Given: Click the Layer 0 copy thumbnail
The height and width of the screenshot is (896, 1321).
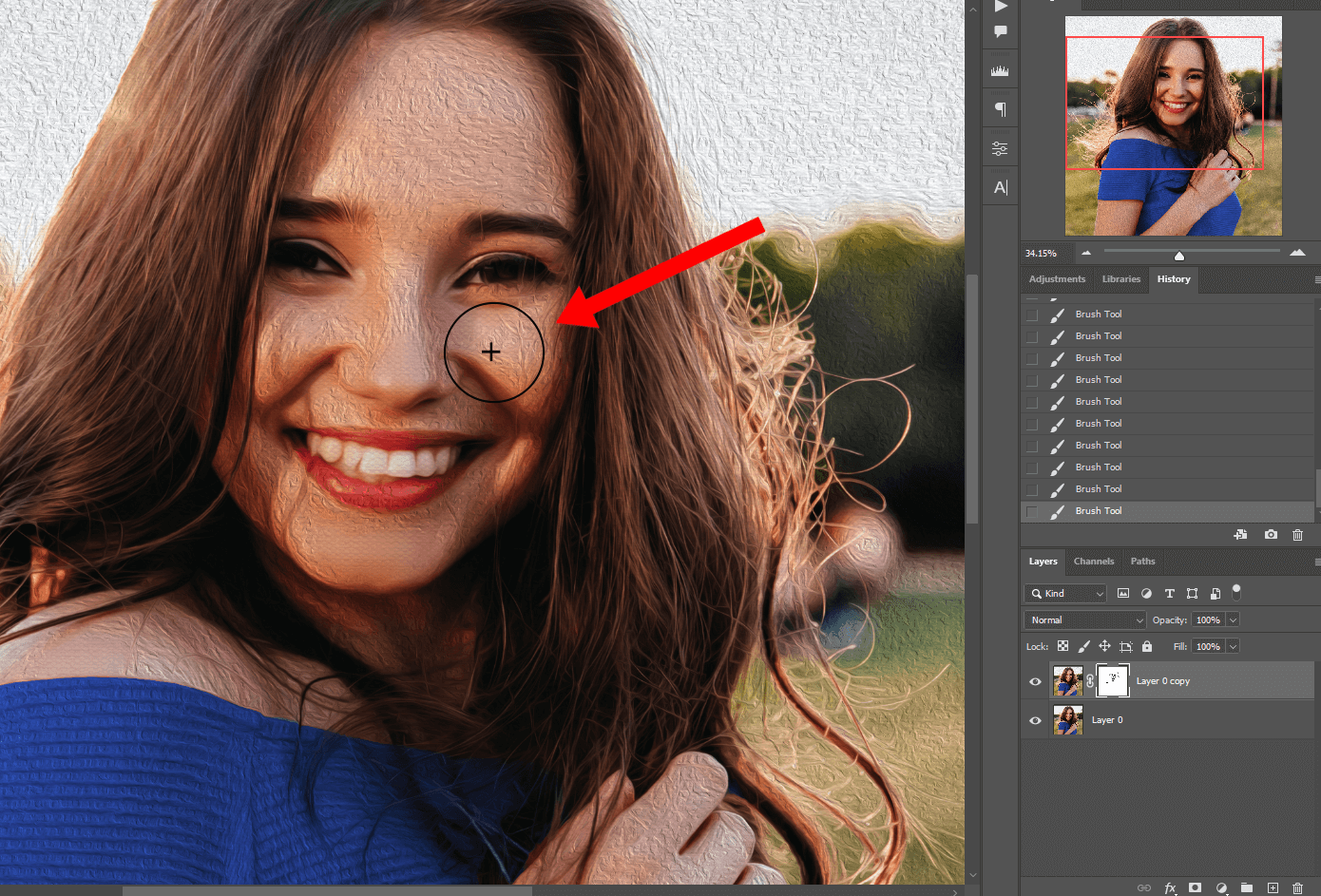Looking at the screenshot, I should click(x=1067, y=680).
